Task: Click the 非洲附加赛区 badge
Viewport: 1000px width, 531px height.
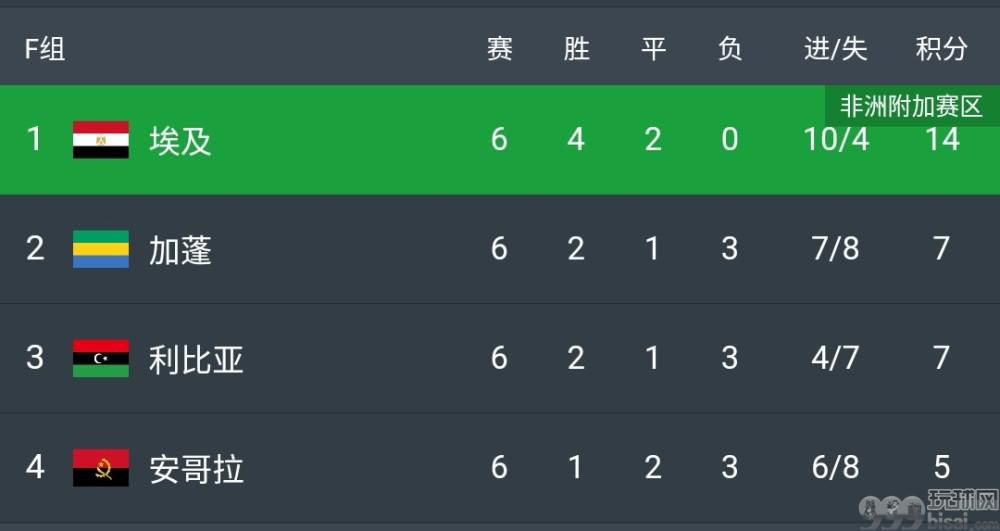Action: [911, 106]
